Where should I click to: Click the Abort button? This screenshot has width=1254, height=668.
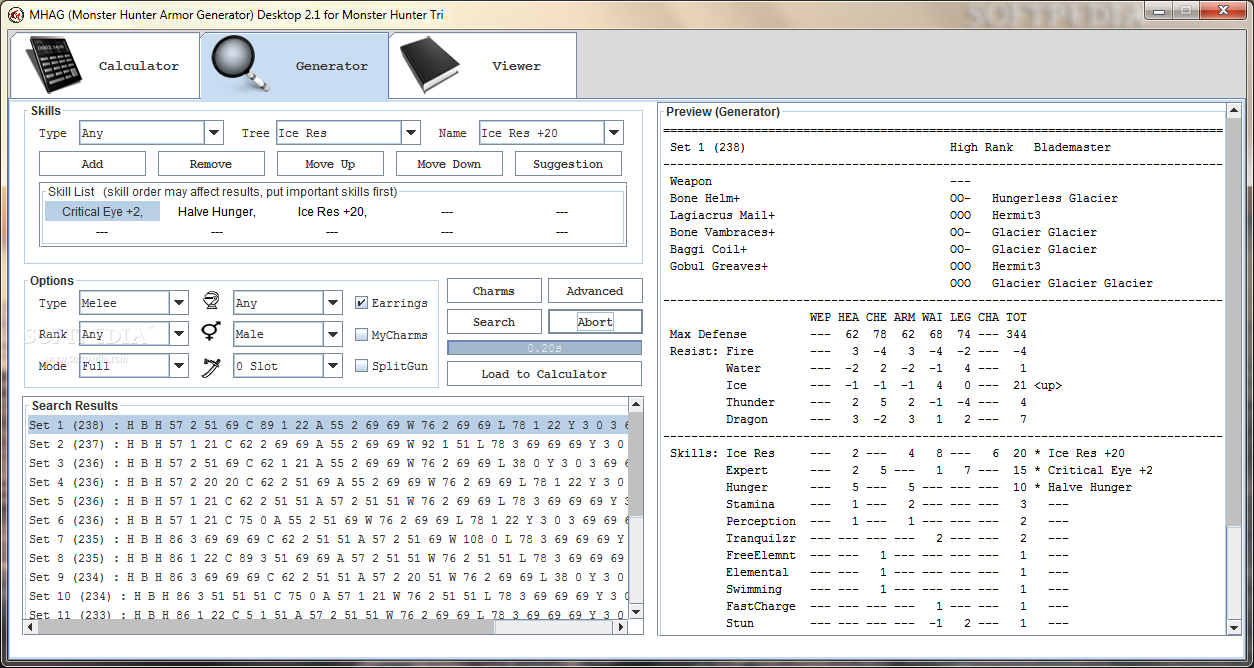(x=595, y=322)
